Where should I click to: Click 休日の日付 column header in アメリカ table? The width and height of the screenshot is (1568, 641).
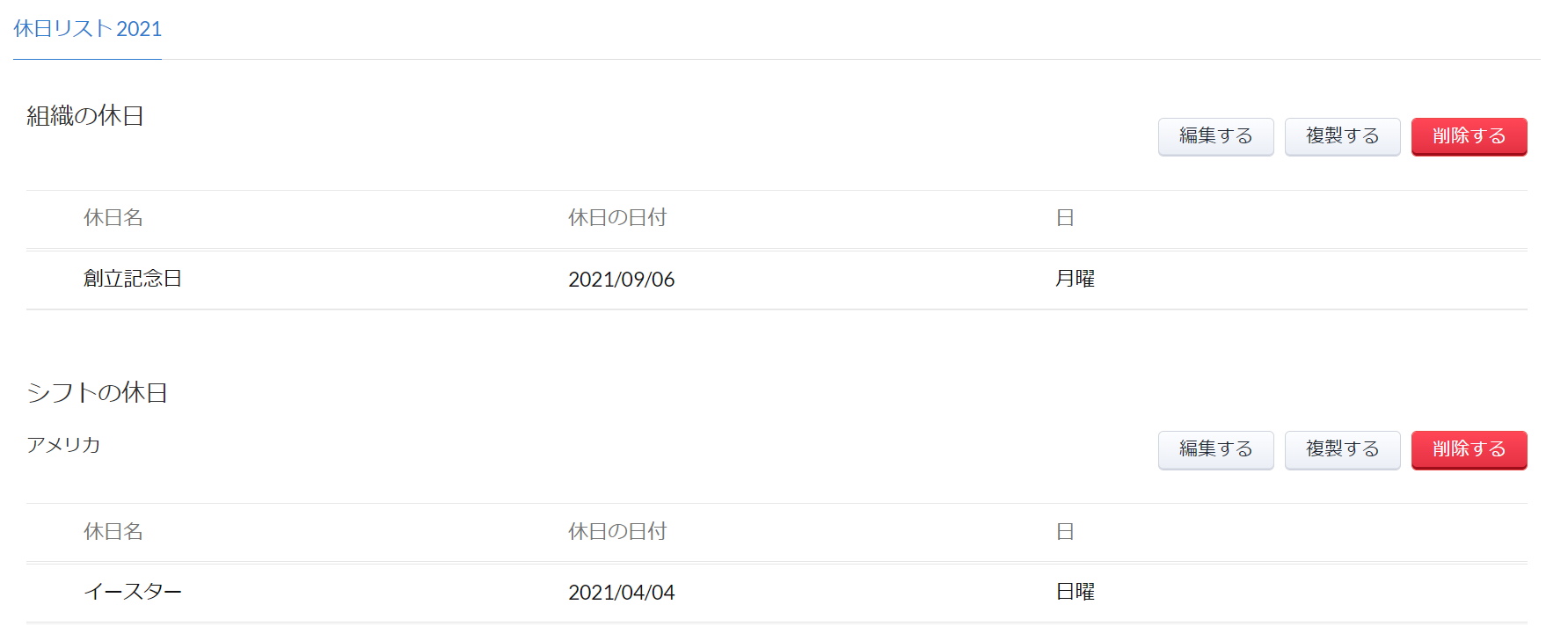[x=616, y=531]
